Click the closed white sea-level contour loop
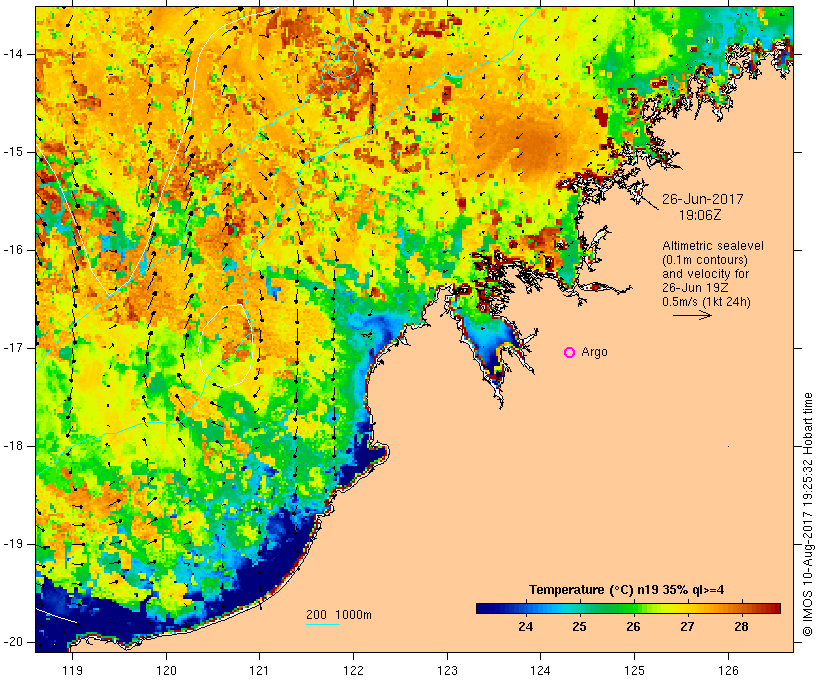Viewport: 820px width, 680px height. coord(226,345)
